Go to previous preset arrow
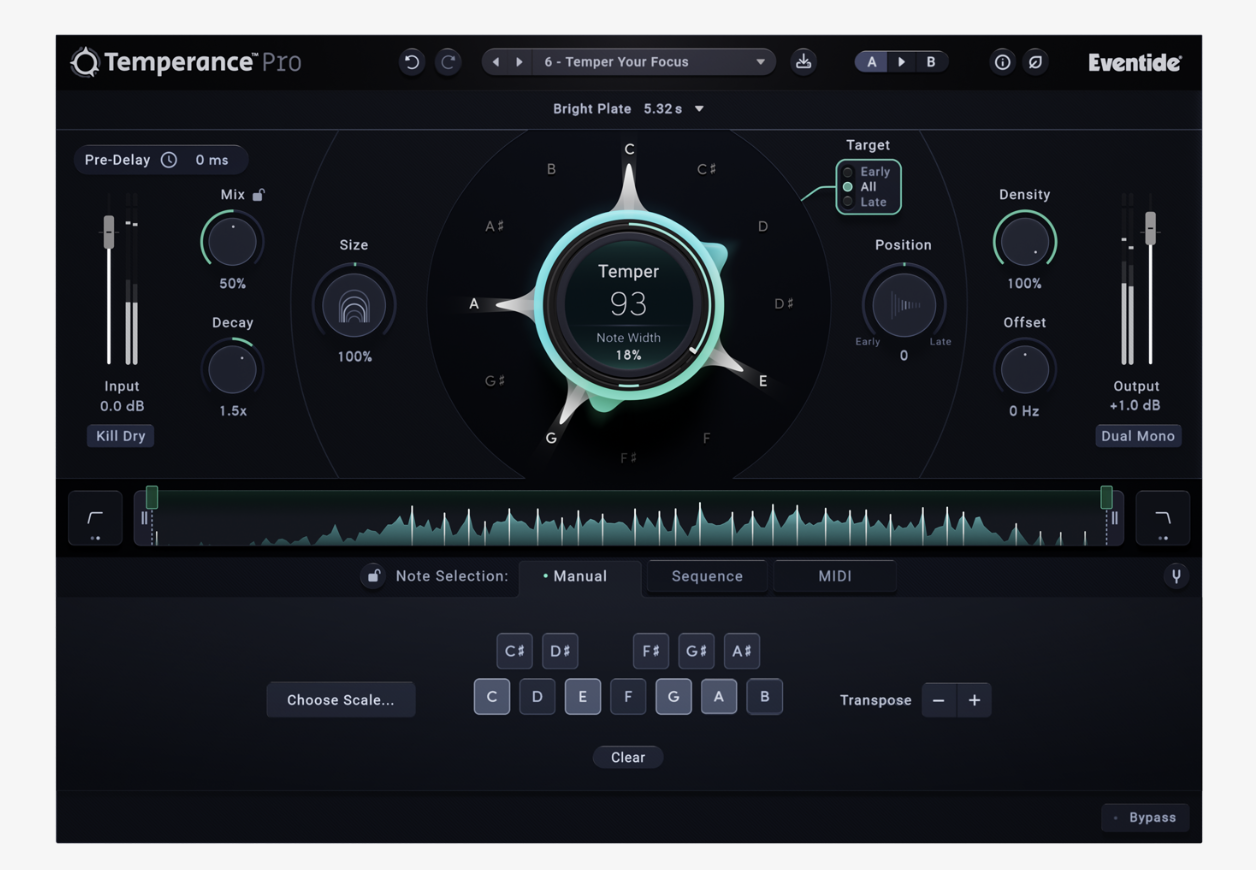The height and width of the screenshot is (870, 1256). [495, 62]
